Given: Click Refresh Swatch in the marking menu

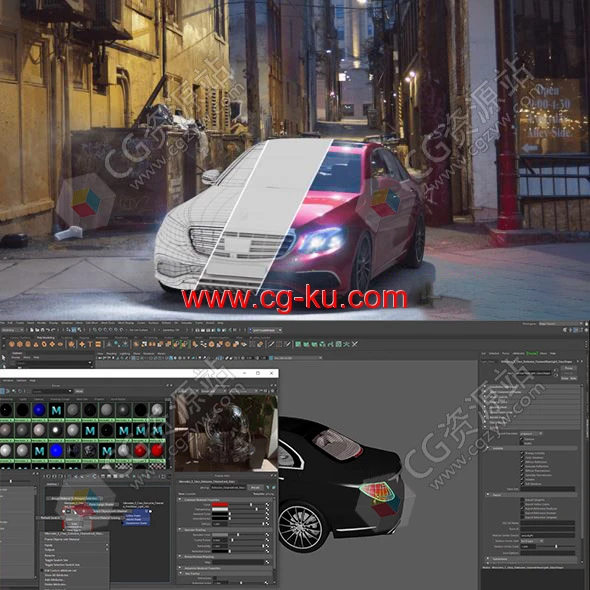Looking at the screenshot, I should [x=50, y=518].
